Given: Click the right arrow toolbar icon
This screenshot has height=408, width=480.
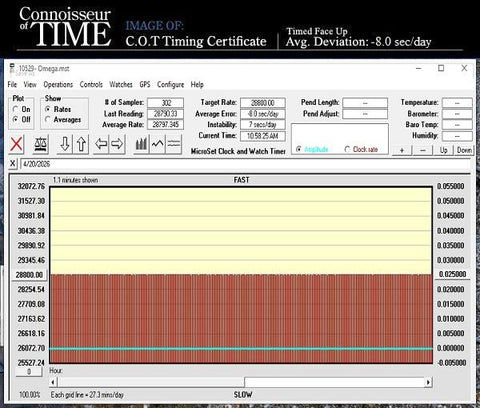Looking at the screenshot, I should 117,144.
